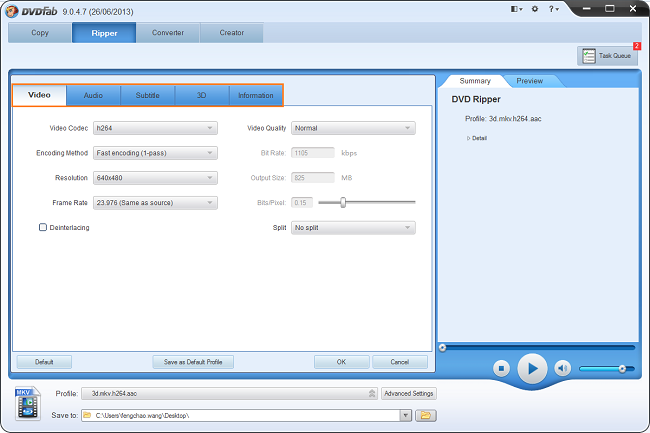650x433 pixels.
Task: Click the Bit Rate field showing 1105
Action: (x=313, y=153)
